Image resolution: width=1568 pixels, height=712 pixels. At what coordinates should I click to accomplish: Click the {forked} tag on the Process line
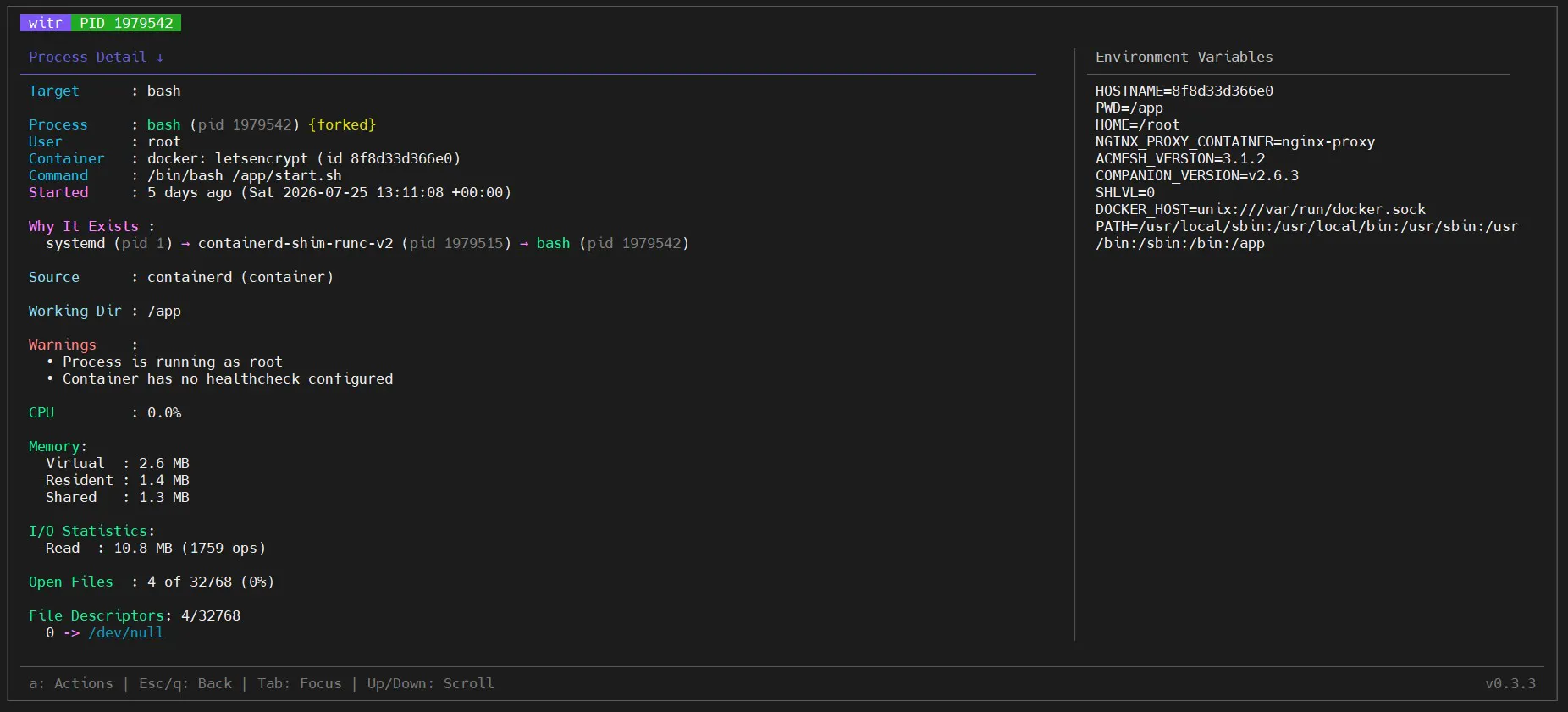[342, 124]
